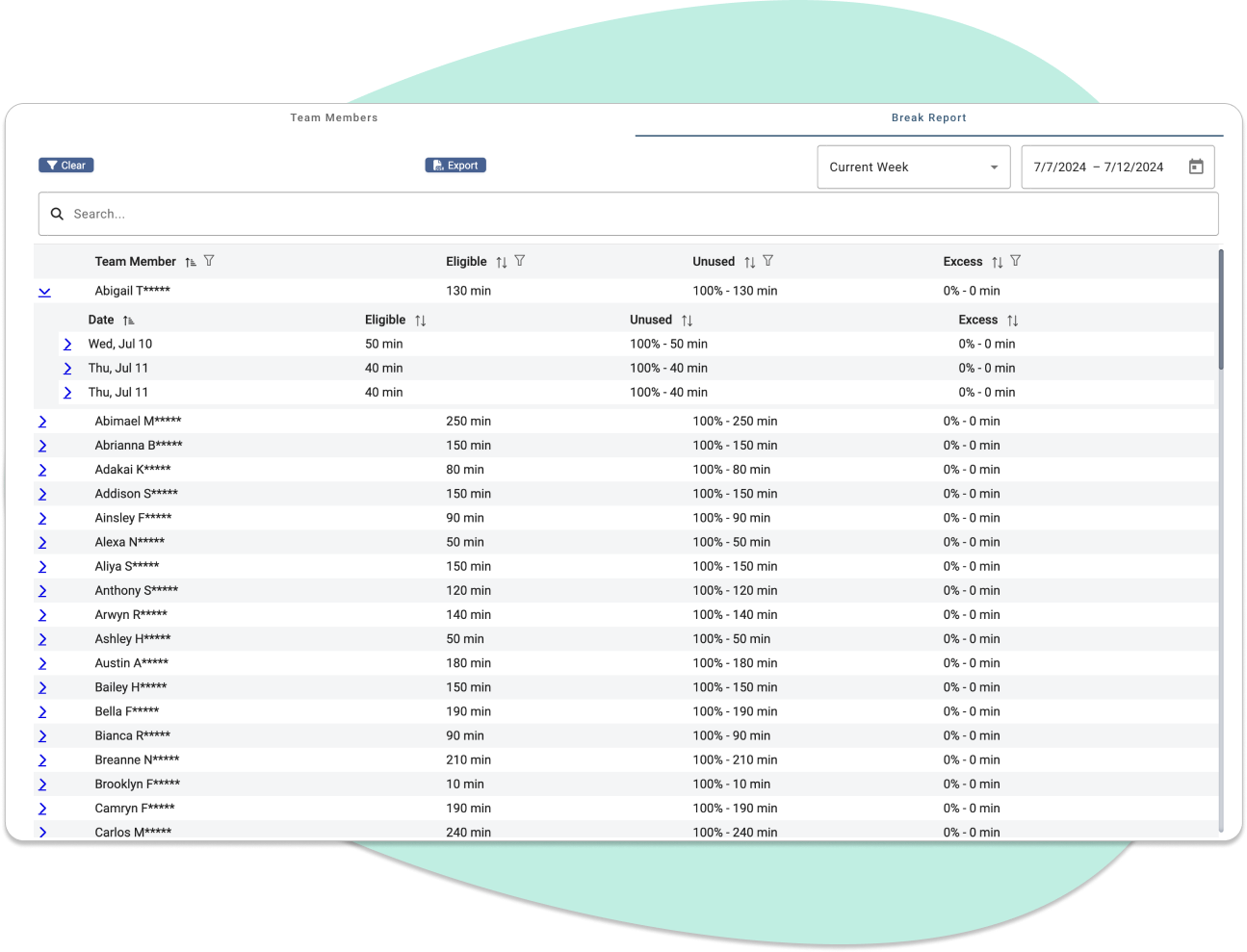Select the Break Report tab
The image size is (1247, 952).
click(x=928, y=117)
